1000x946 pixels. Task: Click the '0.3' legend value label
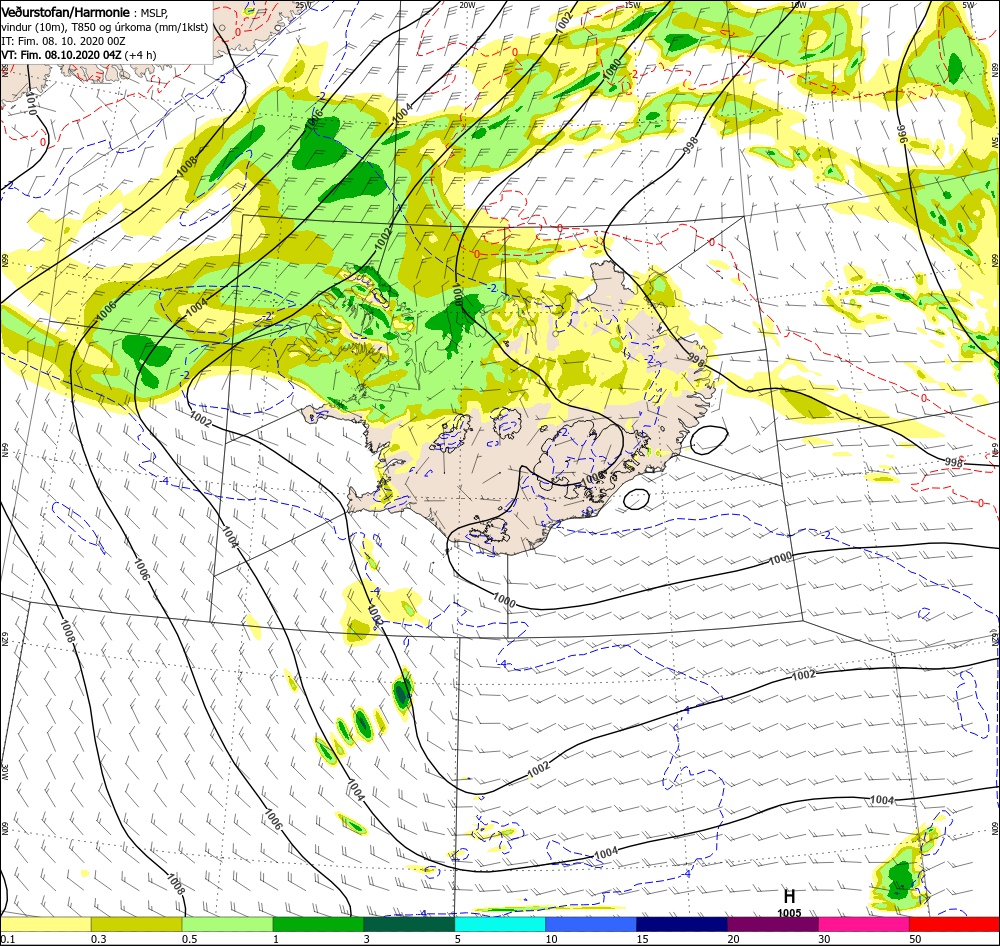[98, 938]
